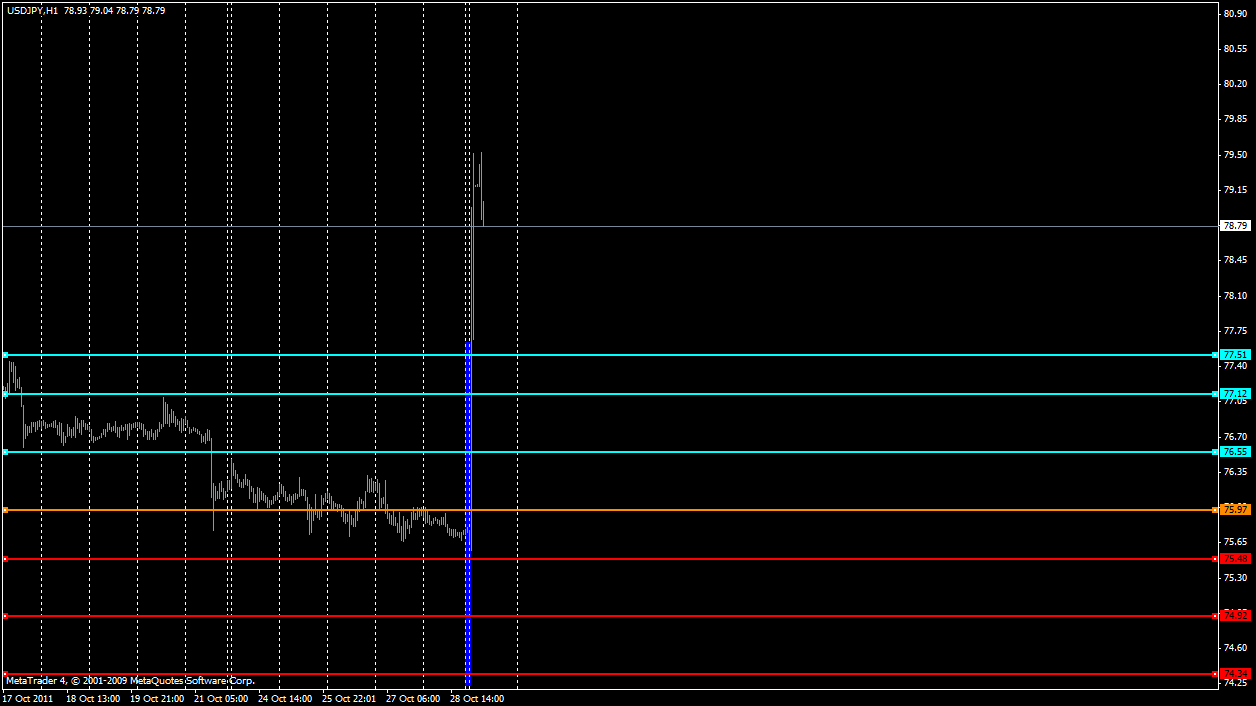Screen dimensions: 1256x706
Task: Select the left handle of orange line
Action: tap(5, 510)
